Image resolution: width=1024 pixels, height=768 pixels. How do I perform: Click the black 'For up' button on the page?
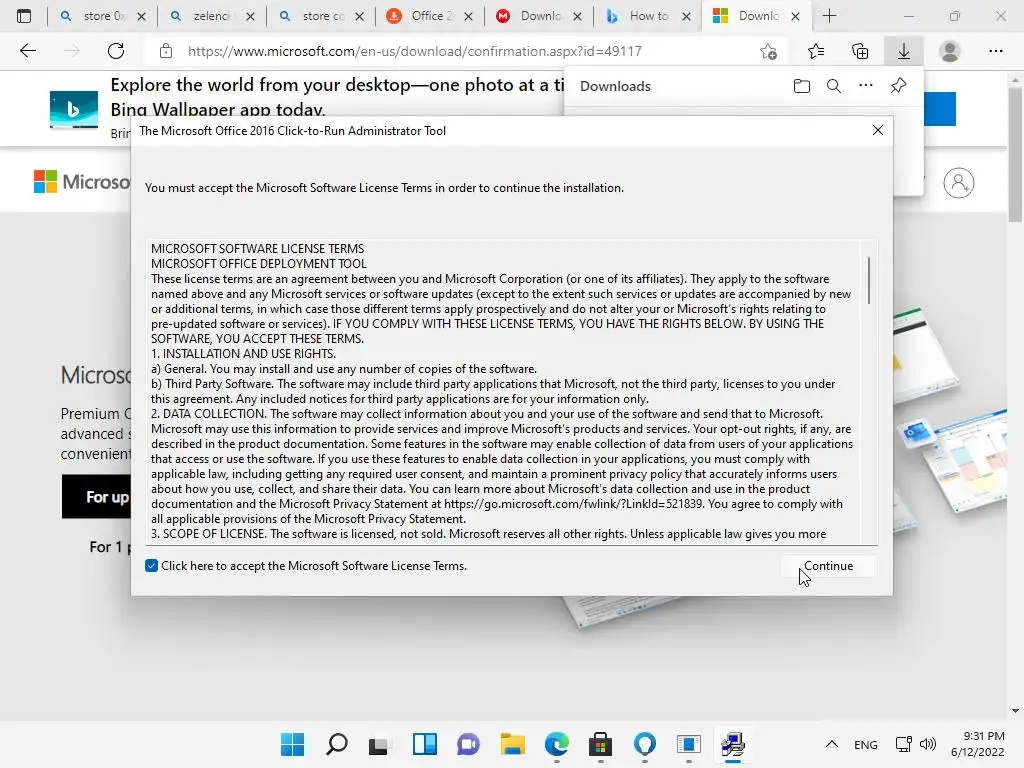pyautogui.click(x=97, y=497)
